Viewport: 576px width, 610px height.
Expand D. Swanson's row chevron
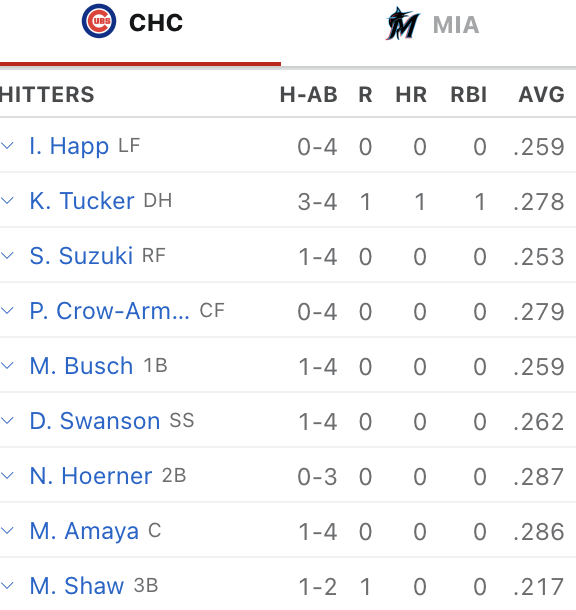tap(7, 421)
